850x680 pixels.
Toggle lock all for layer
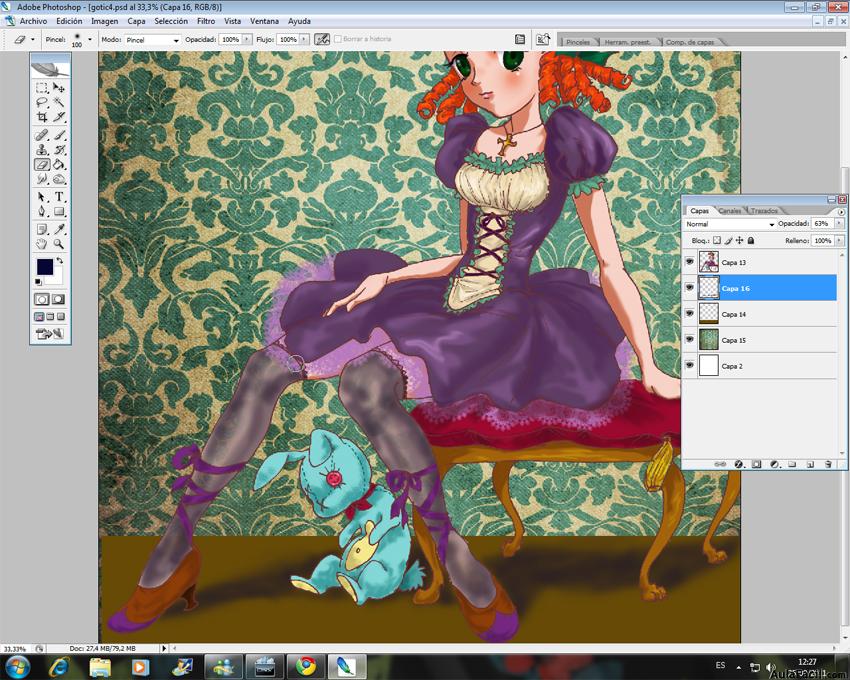tap(751, 240)
